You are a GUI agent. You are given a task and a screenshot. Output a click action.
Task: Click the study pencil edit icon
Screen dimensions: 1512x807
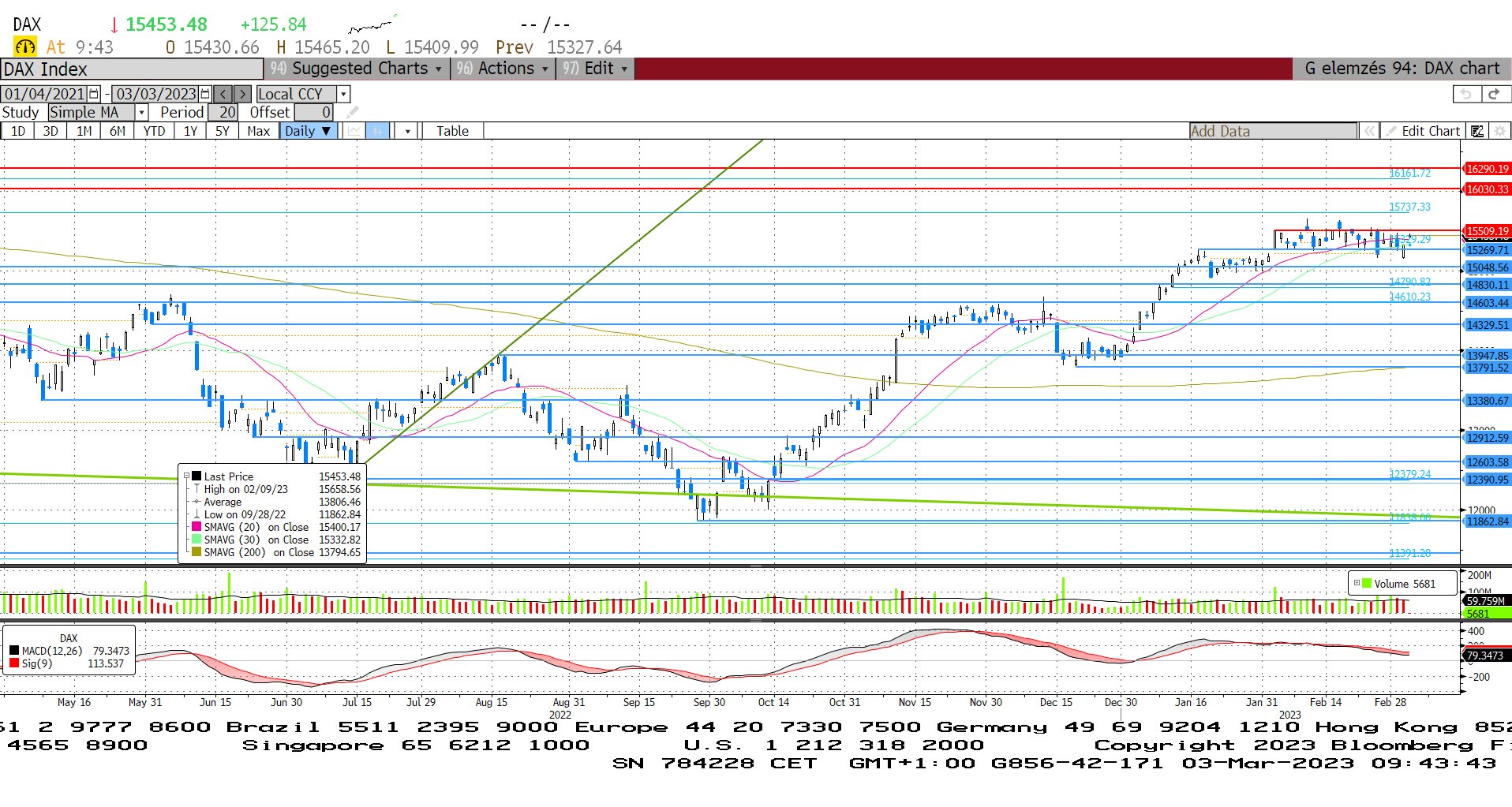pos(352,112)
